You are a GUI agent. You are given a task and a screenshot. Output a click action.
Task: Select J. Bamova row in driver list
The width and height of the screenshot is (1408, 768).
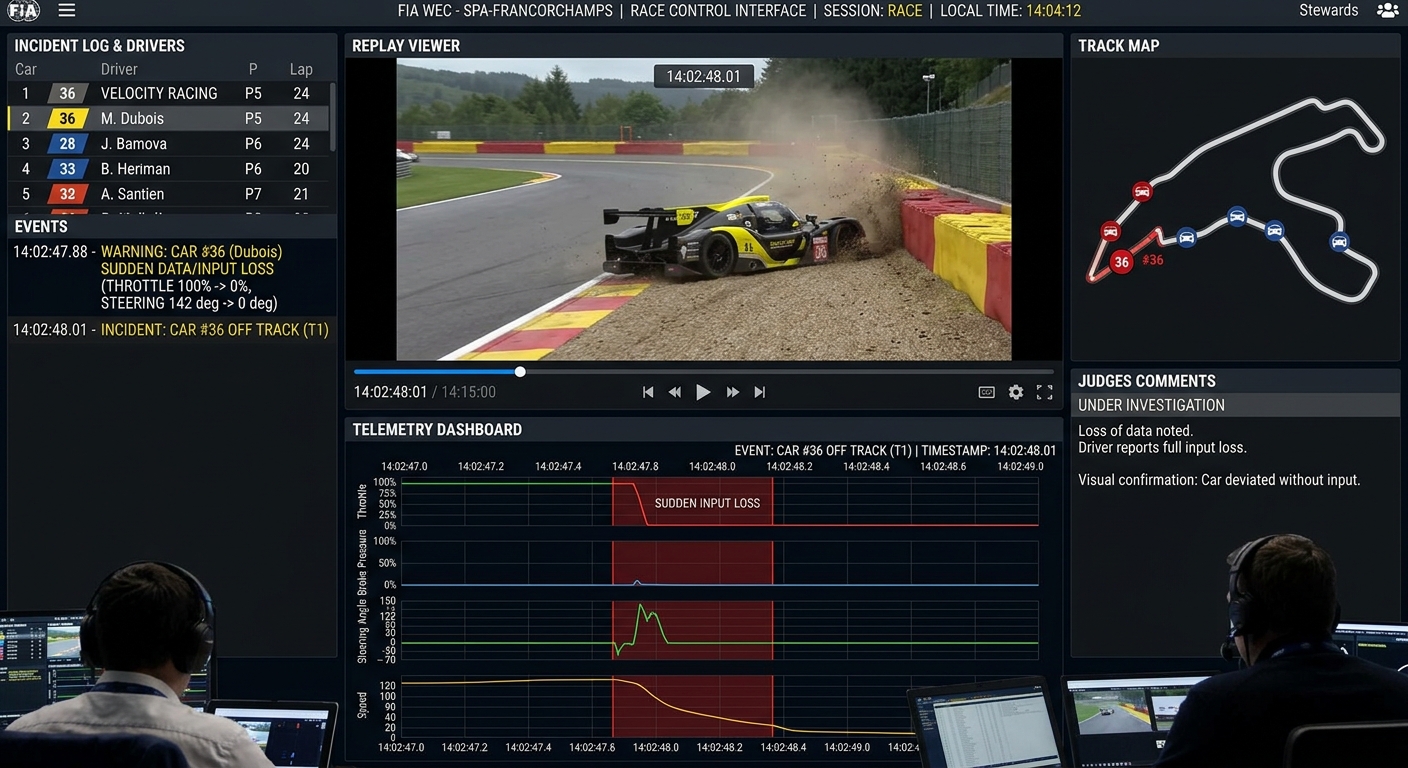click(168, 143)
